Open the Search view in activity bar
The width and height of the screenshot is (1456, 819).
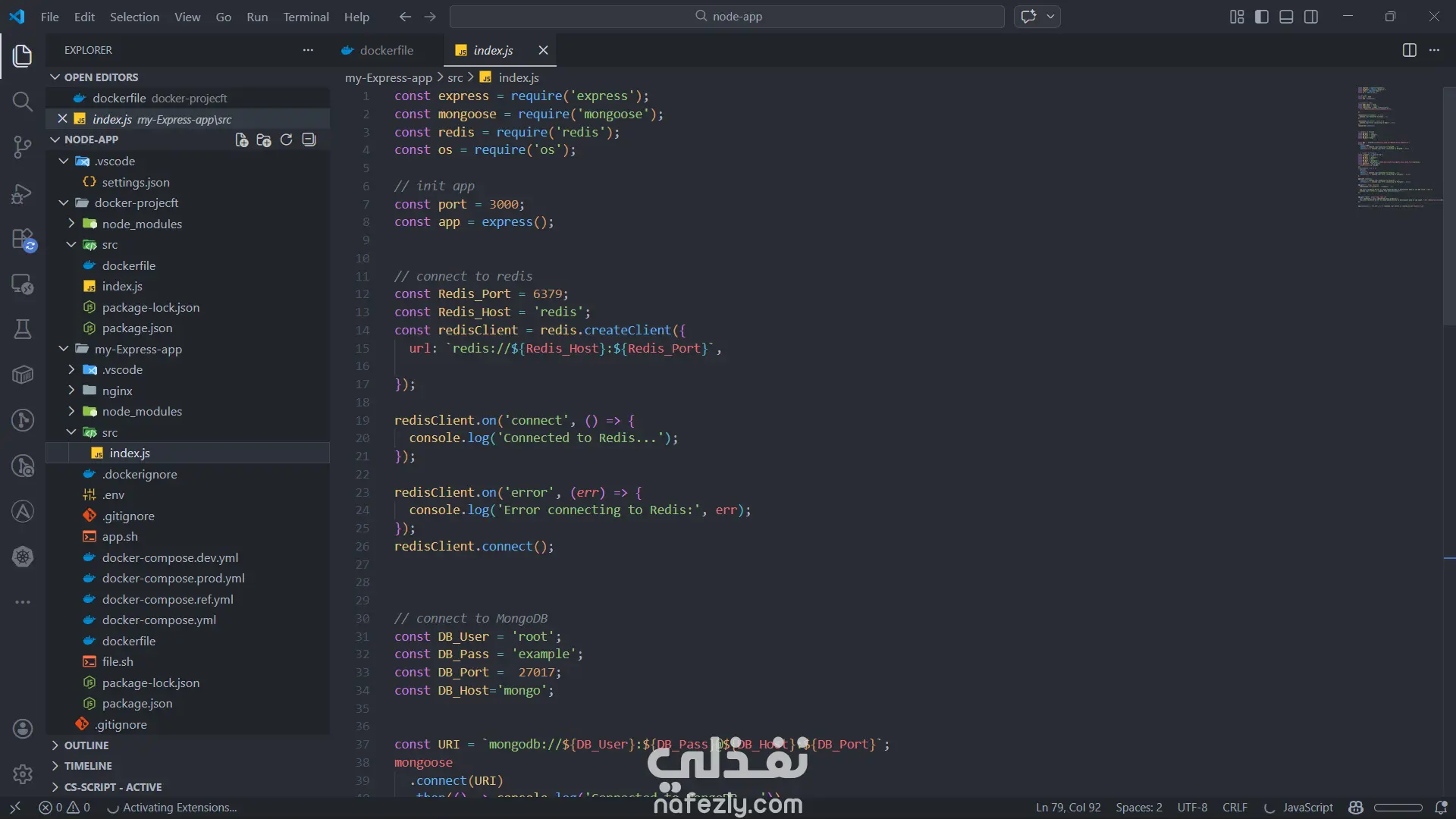point(23,102)
